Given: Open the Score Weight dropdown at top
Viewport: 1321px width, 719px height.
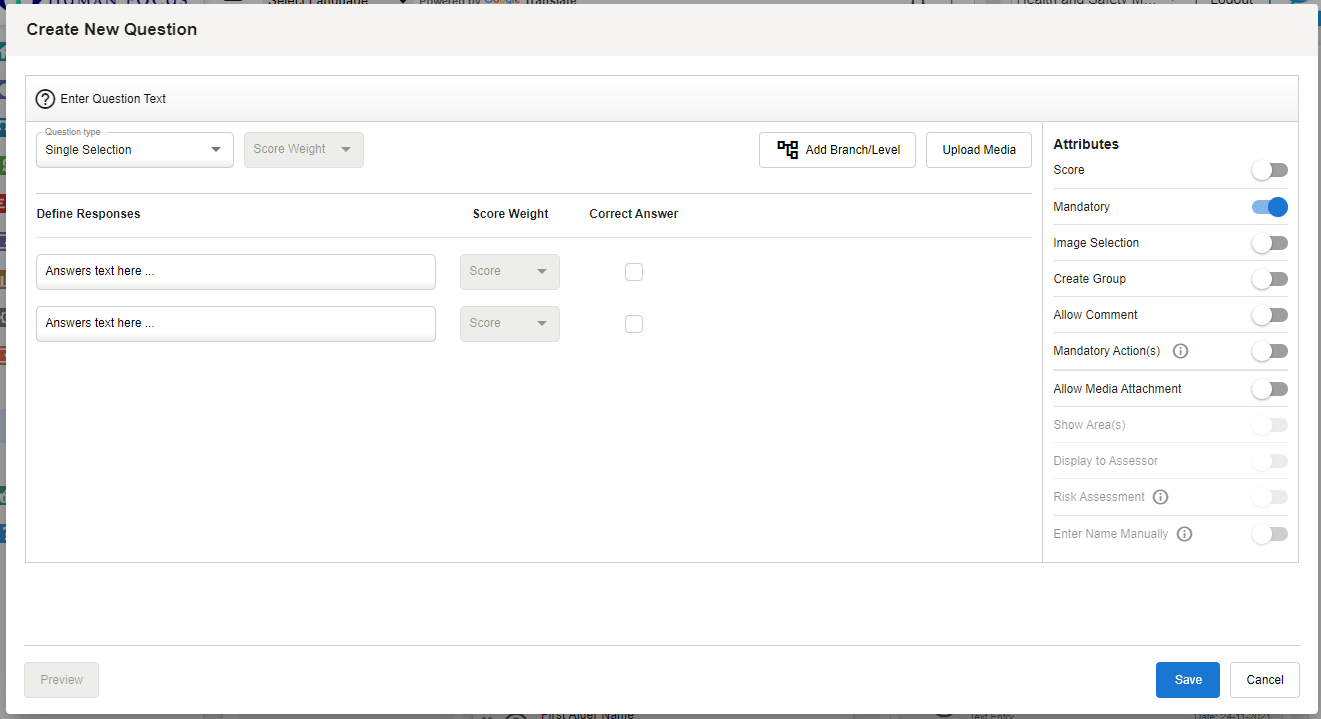Looking at the screenshot, I should coord(303,150).
